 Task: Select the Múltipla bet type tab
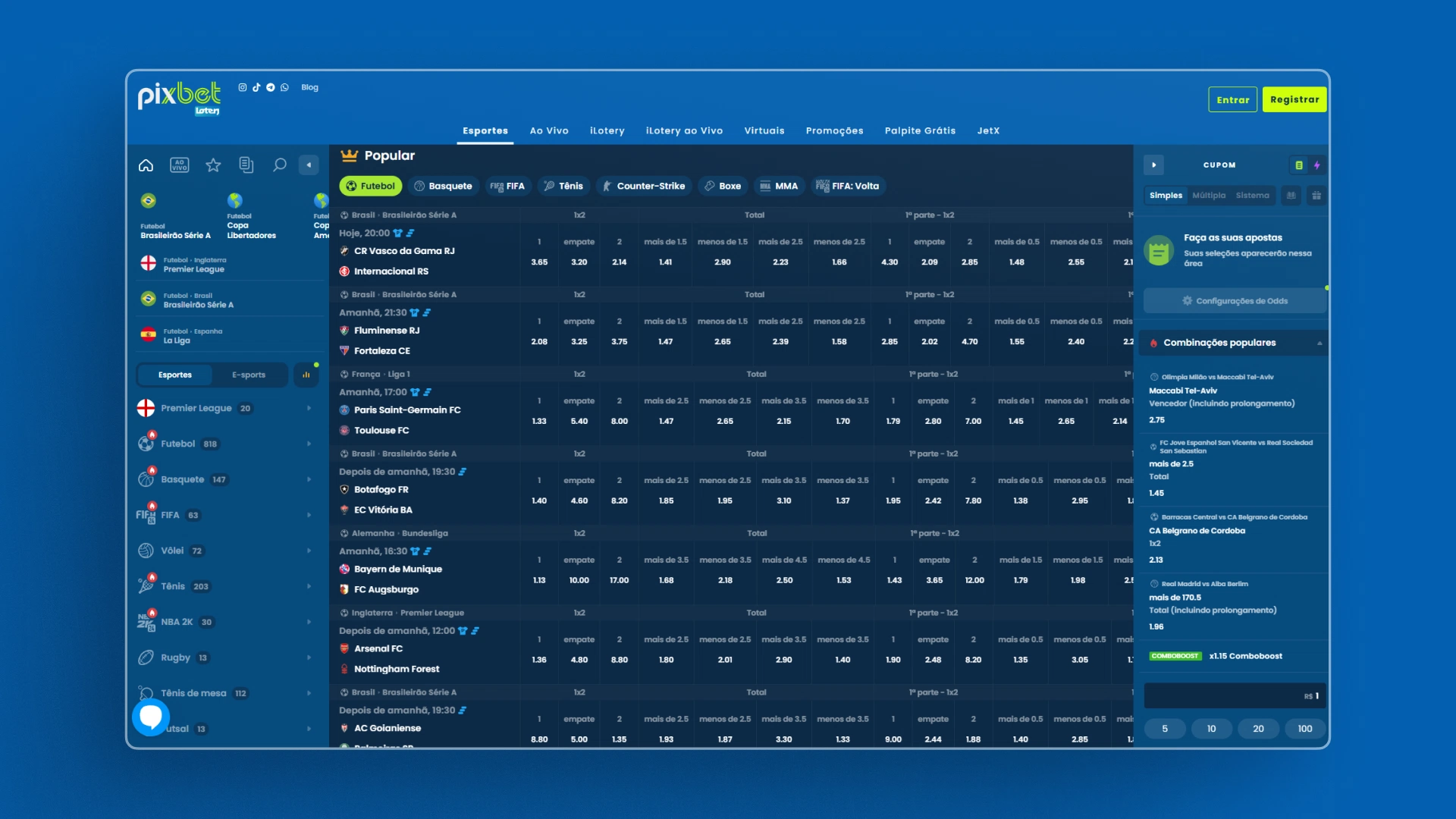1209,196
